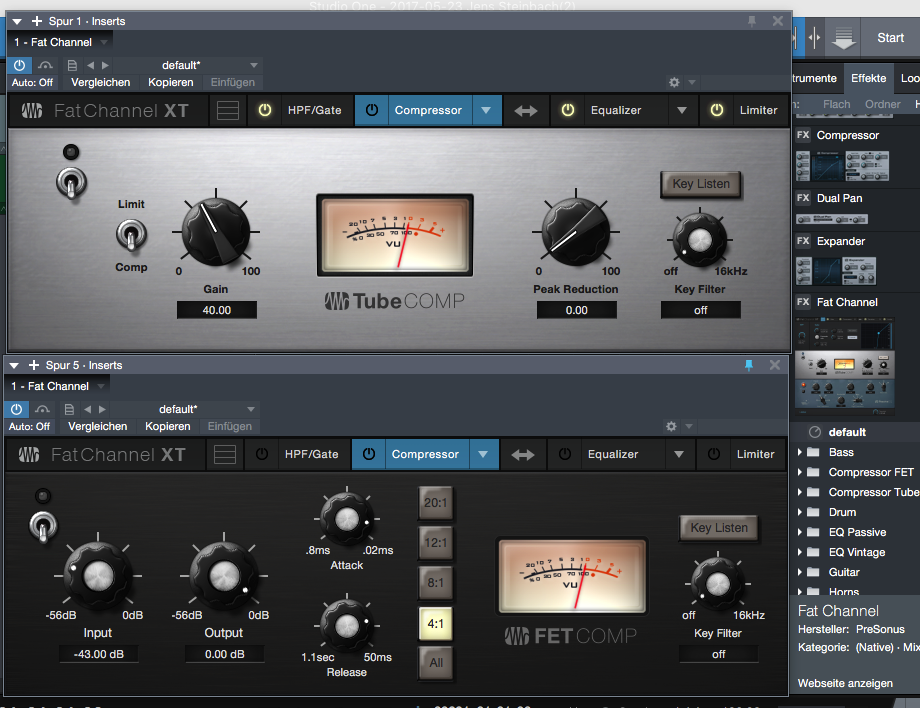Expand the EQ Vintage preset folder
The image size is (920, 708).
coord(800,552)
